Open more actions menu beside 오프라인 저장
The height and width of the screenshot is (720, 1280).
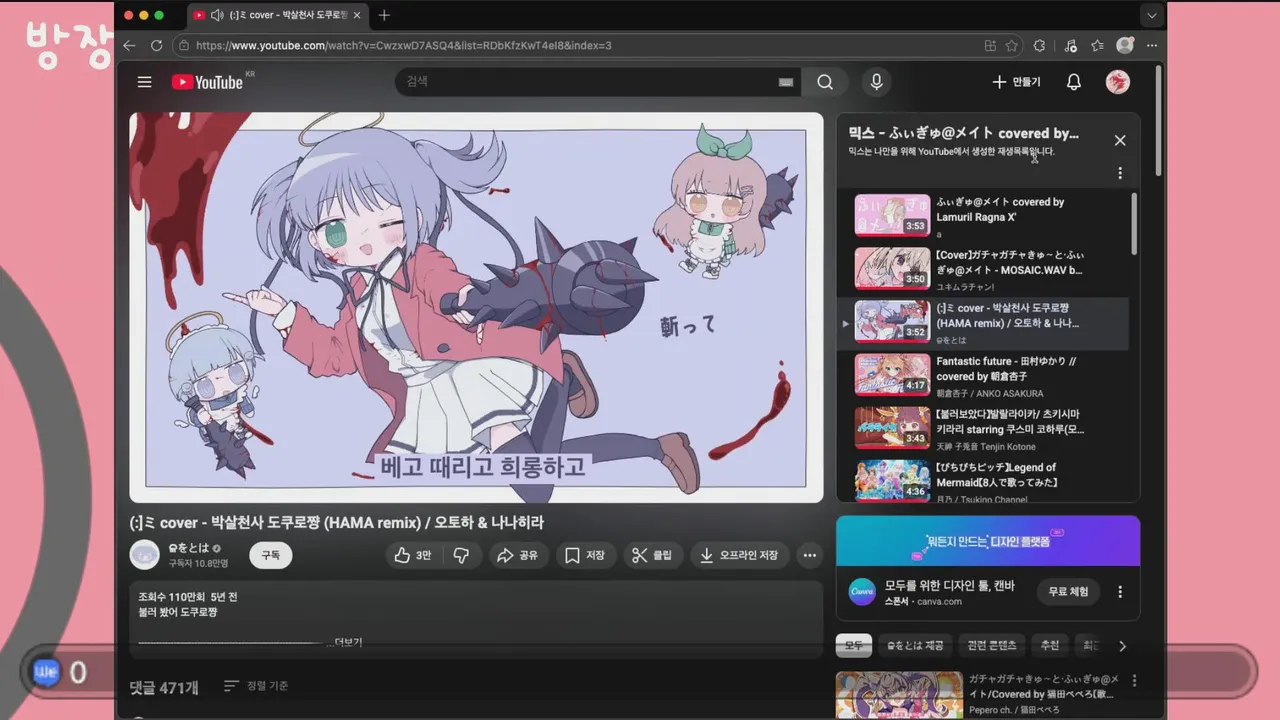[810, 555]
